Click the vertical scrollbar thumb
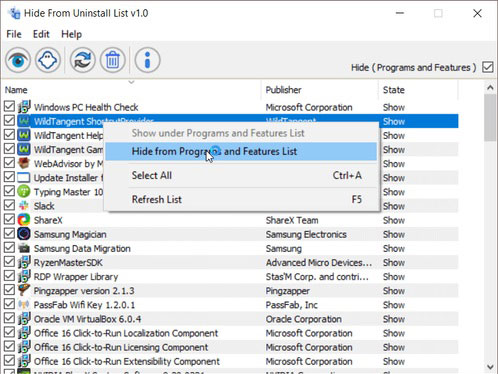Screen dimensions: 498x374 pyautogui.click(x=490, y=117)
